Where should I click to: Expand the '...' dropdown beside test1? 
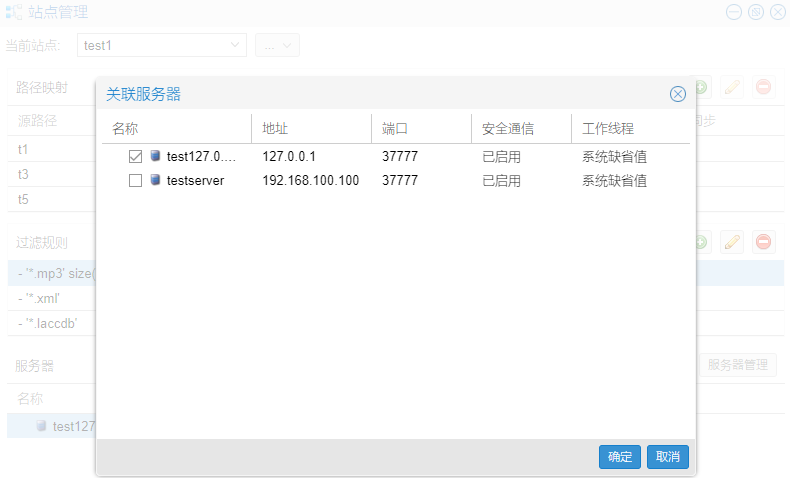coord(277,45)
